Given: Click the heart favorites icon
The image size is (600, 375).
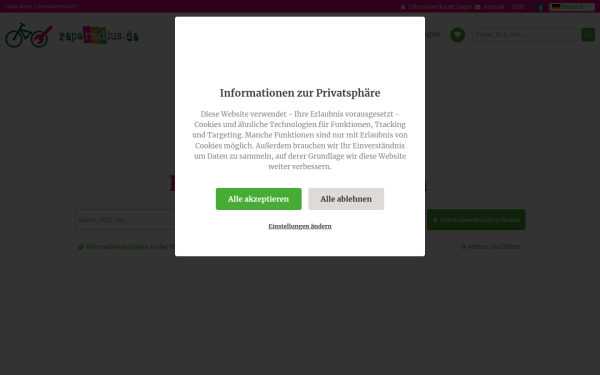Looking at the screenshot, I should click(x=457, y=35).
